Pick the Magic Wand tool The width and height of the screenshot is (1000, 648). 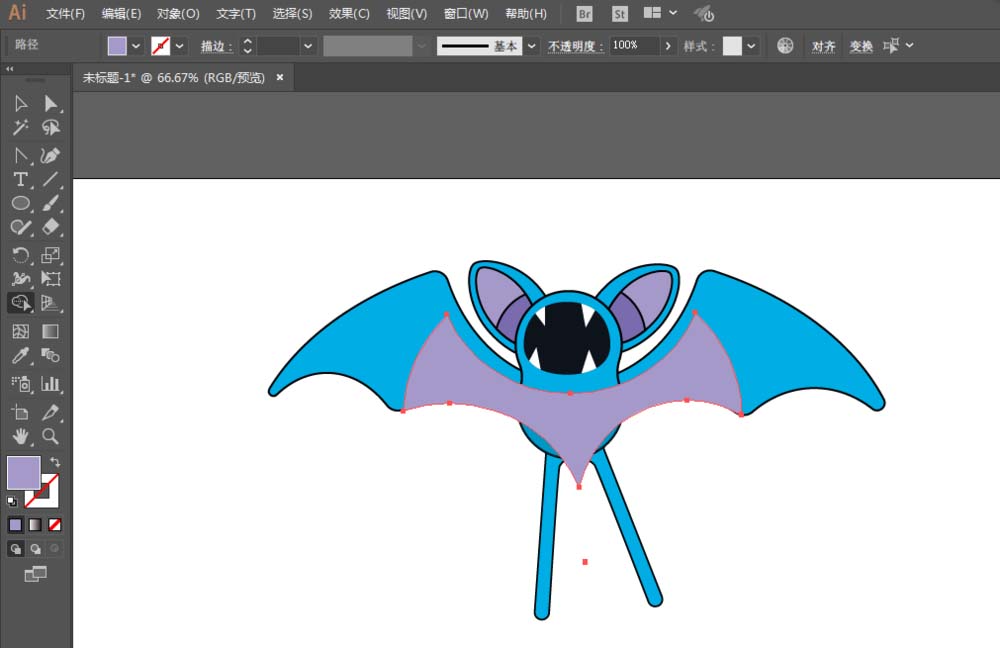(x=20, y=127)
